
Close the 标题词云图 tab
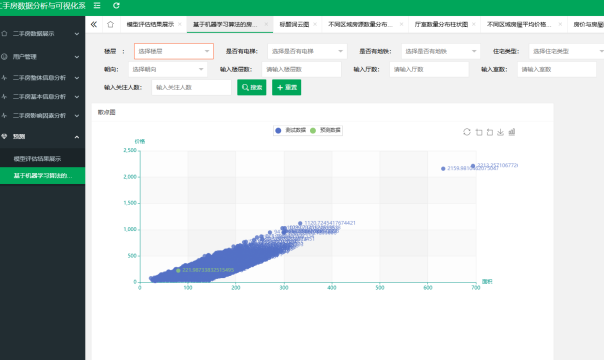pos(315,24)
